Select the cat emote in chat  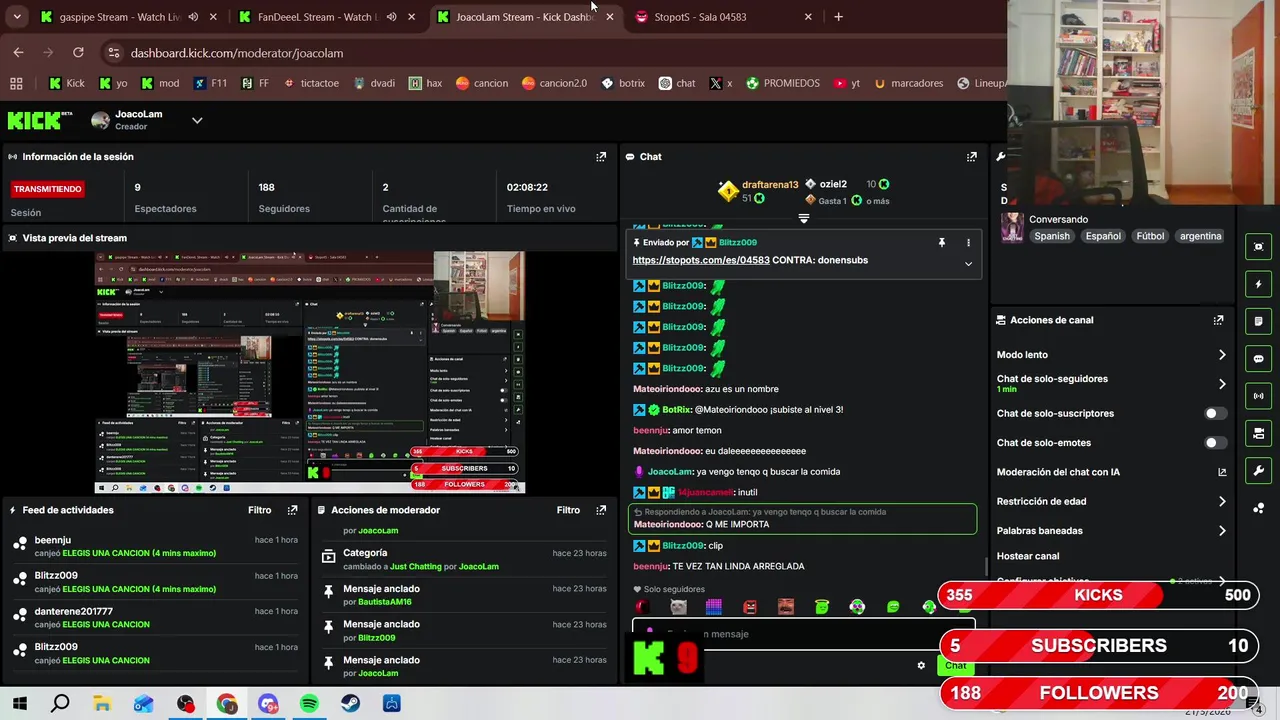point(678,606)
